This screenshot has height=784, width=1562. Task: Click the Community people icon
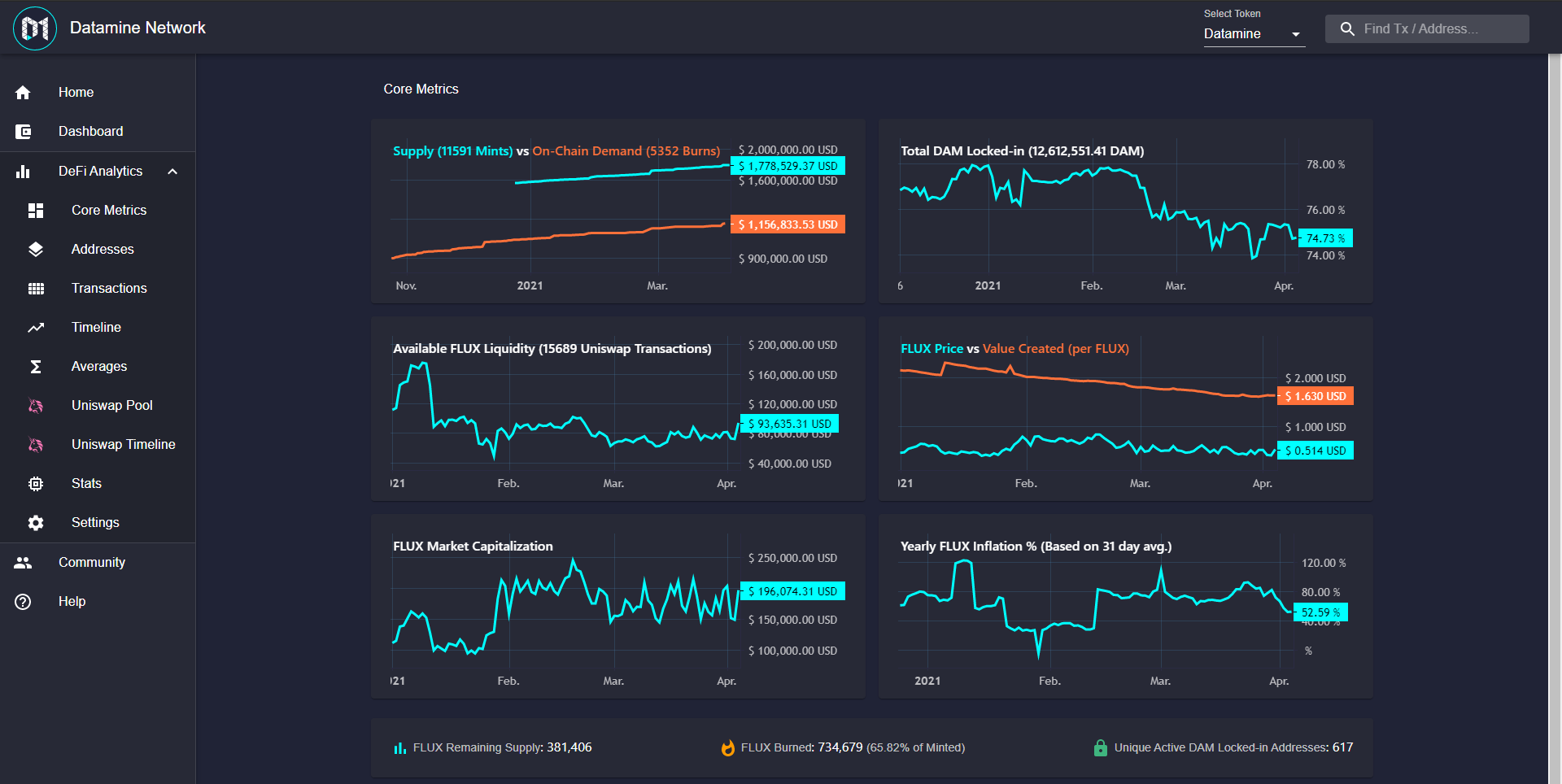tap(23, 563)
